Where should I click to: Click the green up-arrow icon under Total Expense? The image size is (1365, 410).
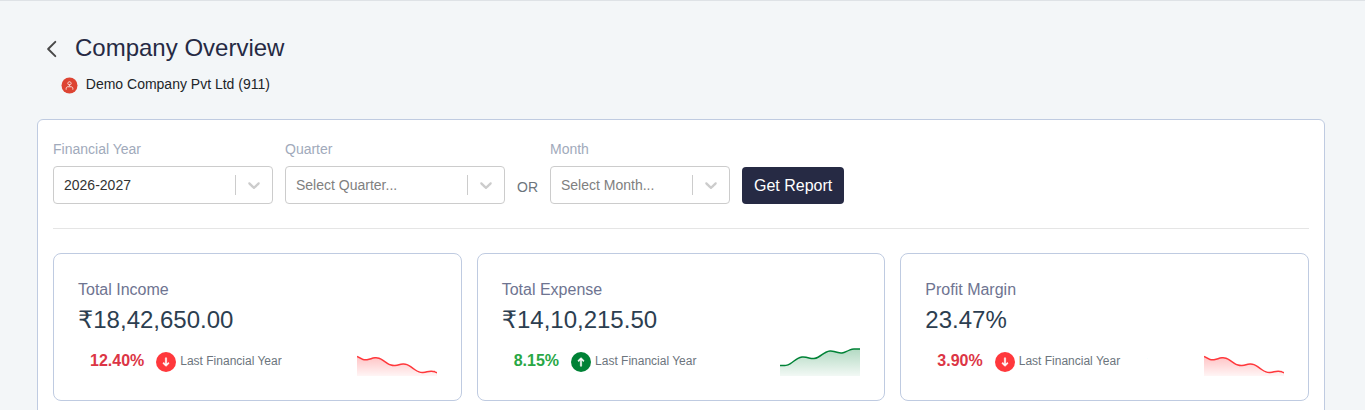point(581,362)
